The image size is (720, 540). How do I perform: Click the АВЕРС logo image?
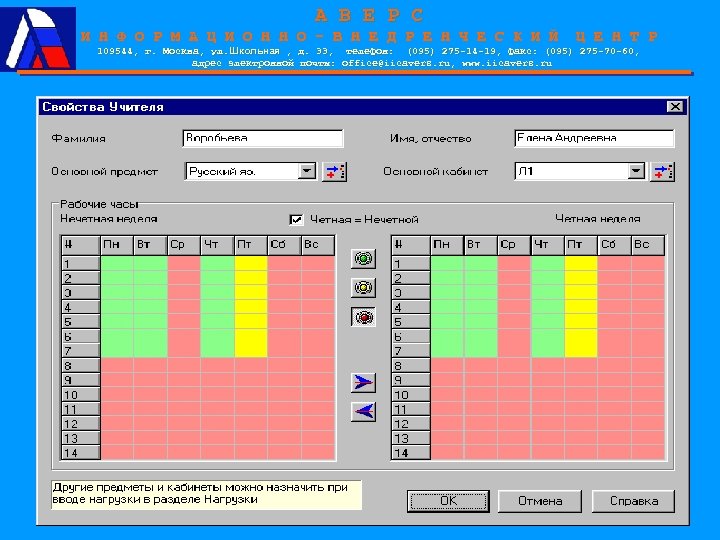[x=38, y=39]
